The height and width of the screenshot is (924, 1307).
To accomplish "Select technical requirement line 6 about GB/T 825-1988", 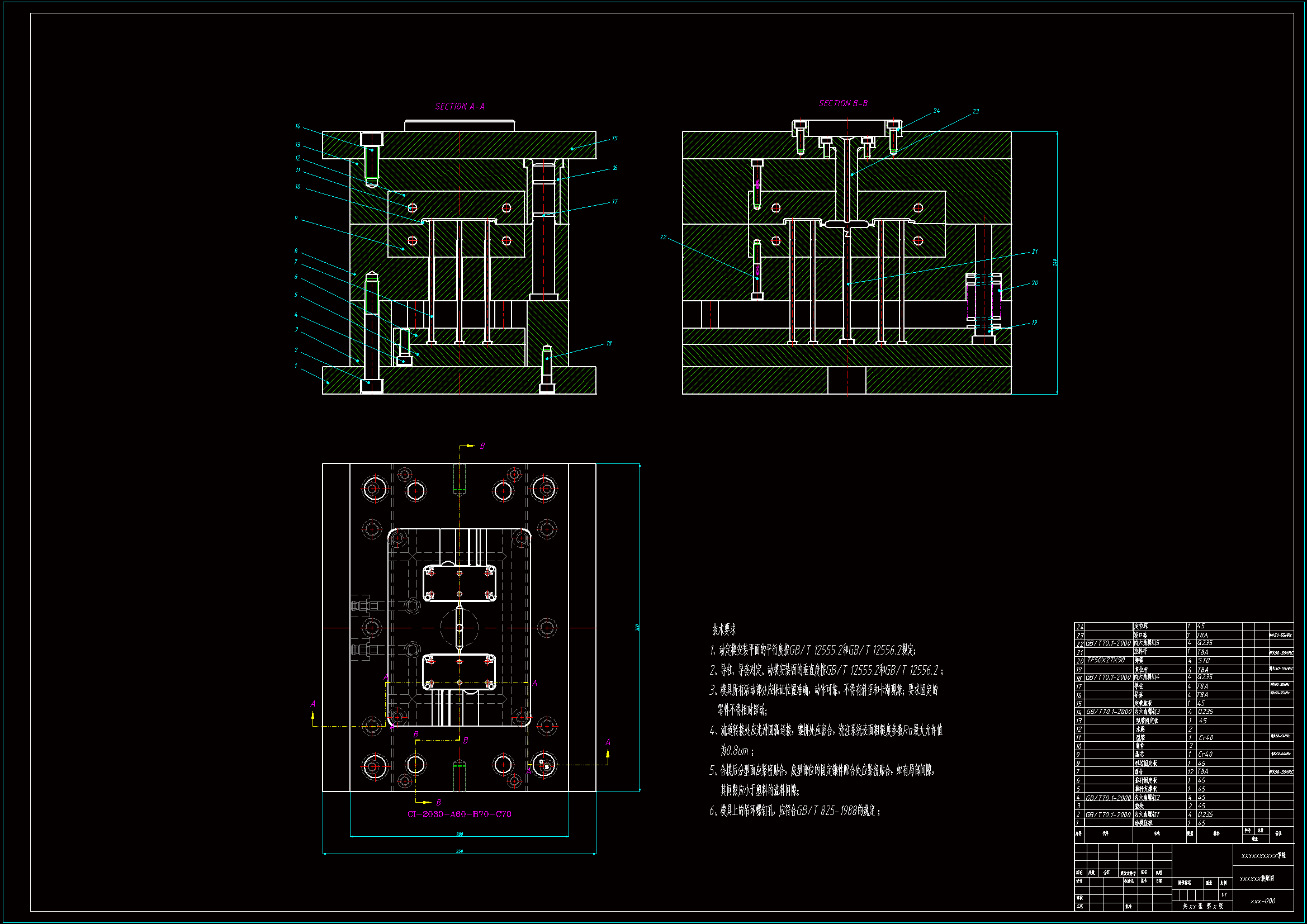I will tap(795, 811).
